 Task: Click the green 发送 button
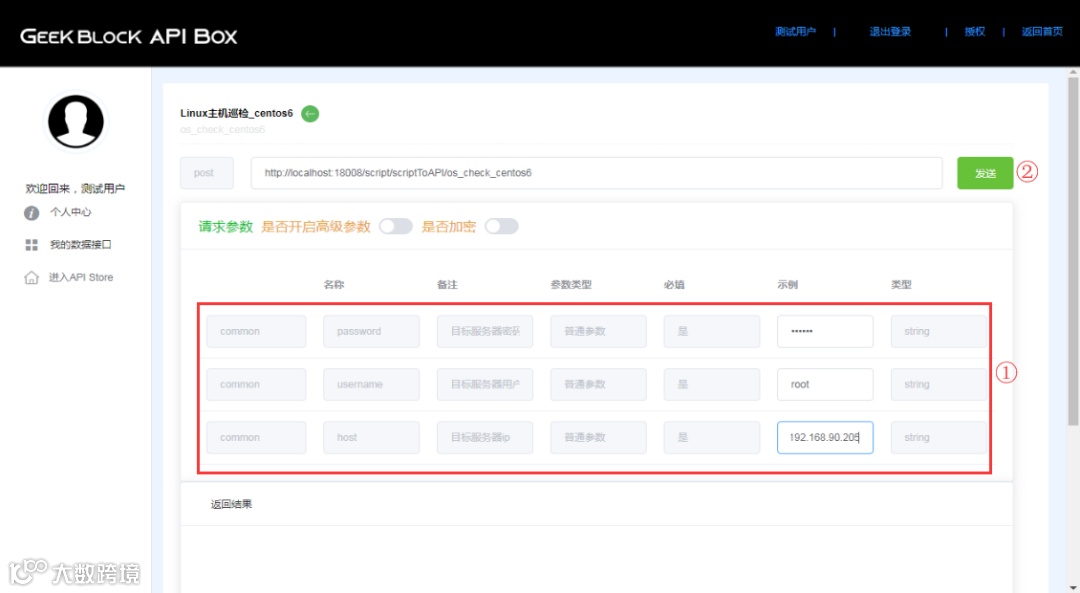[x=985, y=173]
